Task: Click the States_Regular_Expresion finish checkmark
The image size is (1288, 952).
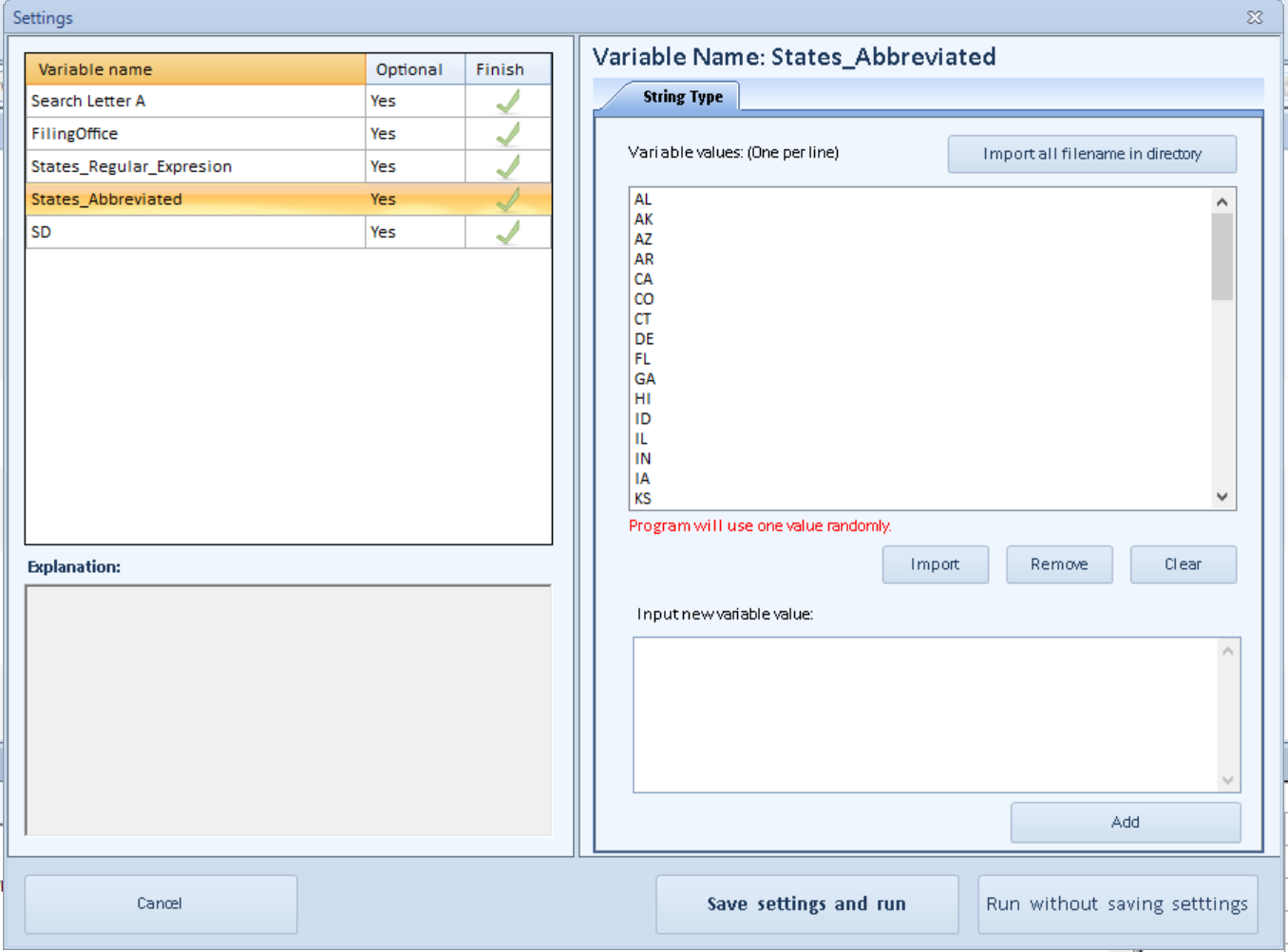Action: click(x=508, y=167)
